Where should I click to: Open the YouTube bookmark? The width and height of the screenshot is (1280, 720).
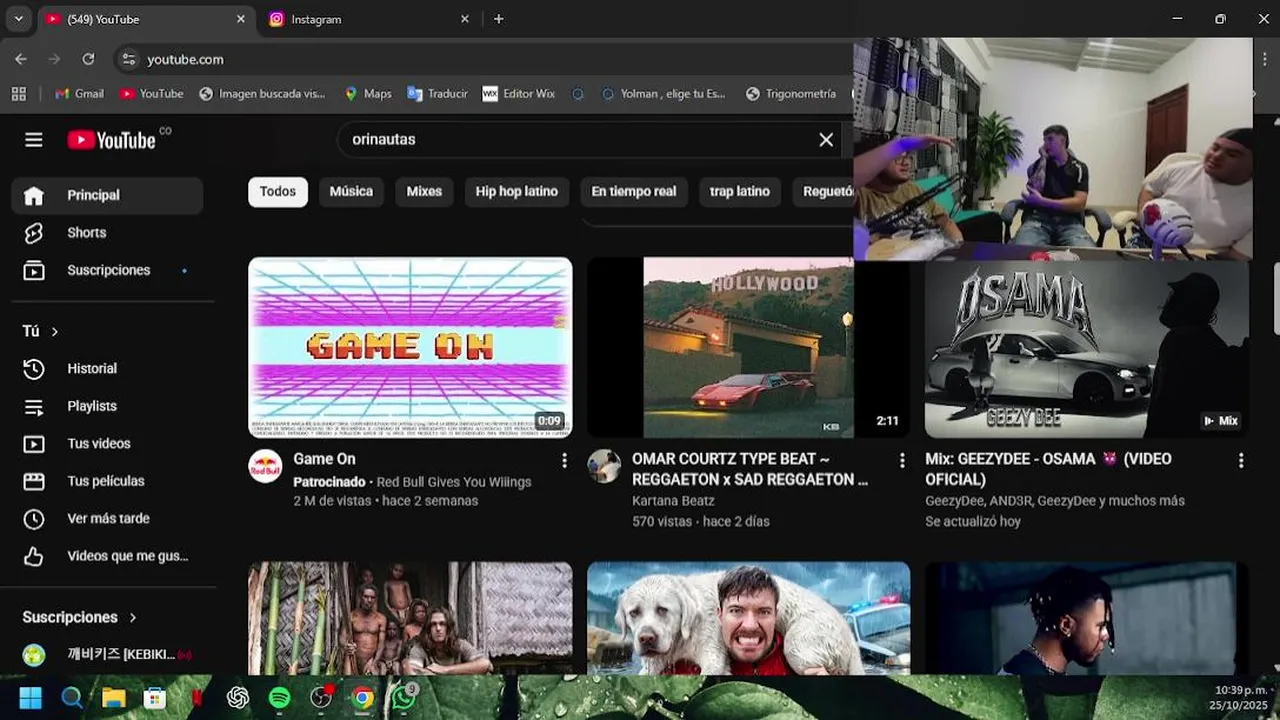(x=151, y=93)
